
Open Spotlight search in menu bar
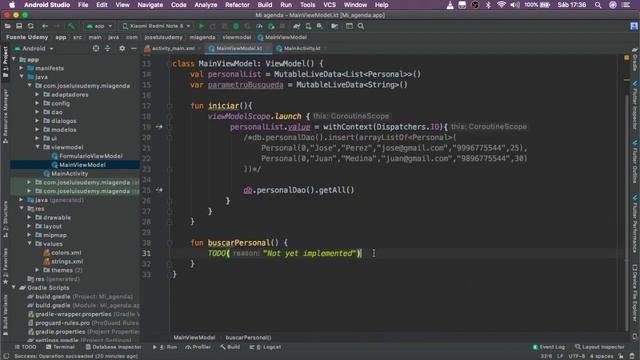pos(598,5)
